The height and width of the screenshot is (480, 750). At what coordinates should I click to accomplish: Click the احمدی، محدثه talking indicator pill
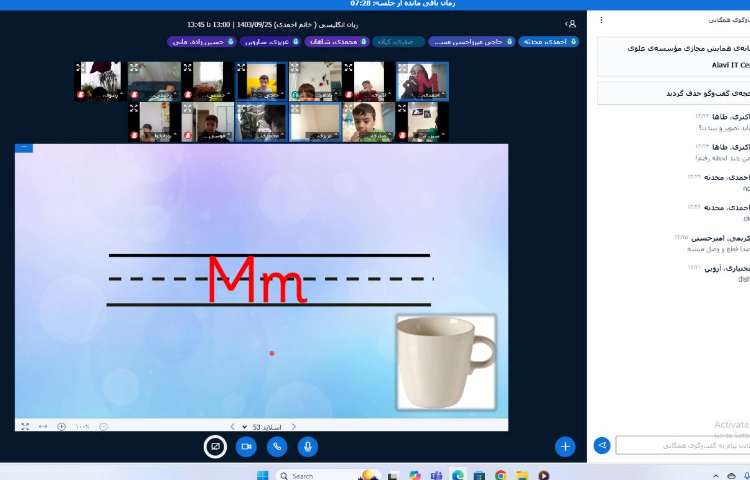pyautogui.click(x=549, y=42)
